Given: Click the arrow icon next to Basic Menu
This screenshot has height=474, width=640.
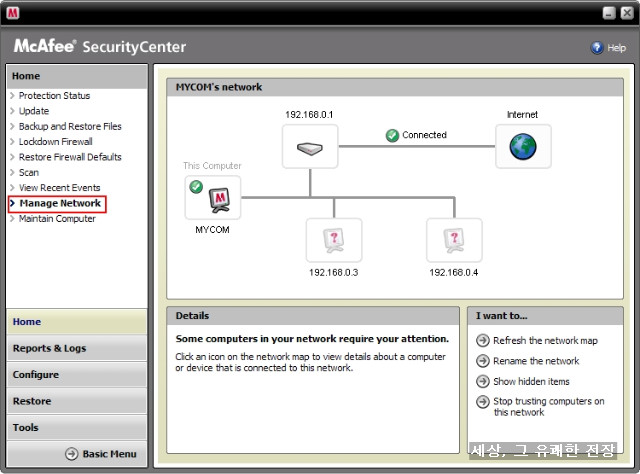Looking at the screenshot, I should point(71,454).
